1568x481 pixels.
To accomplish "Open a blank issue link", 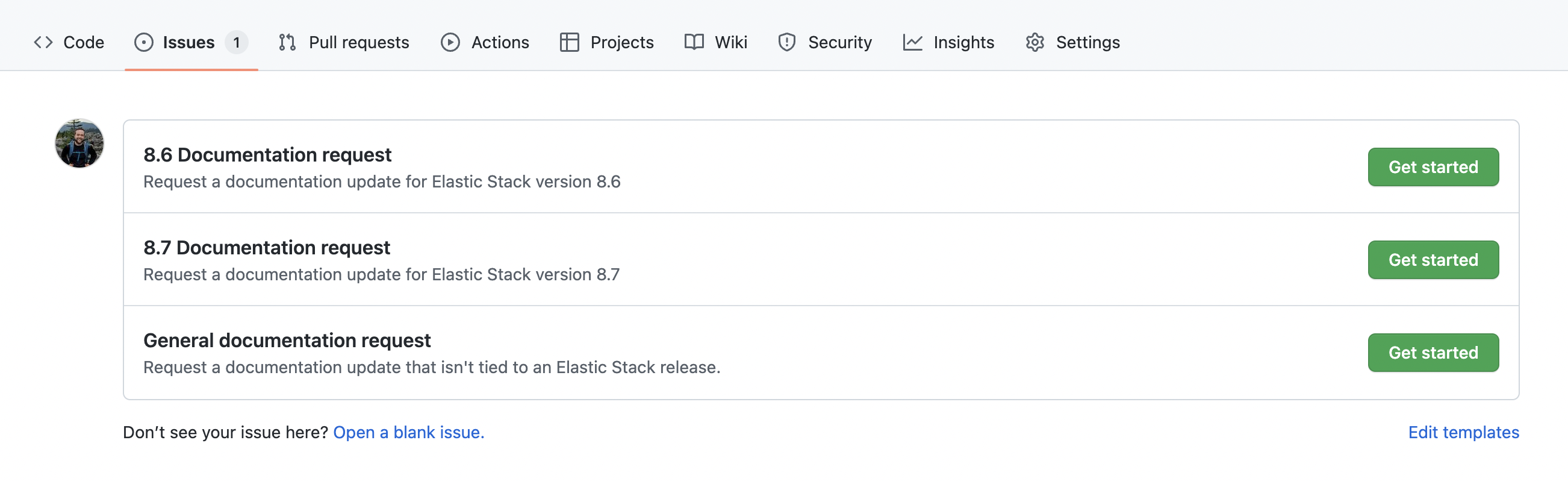I will pos(409,432).
